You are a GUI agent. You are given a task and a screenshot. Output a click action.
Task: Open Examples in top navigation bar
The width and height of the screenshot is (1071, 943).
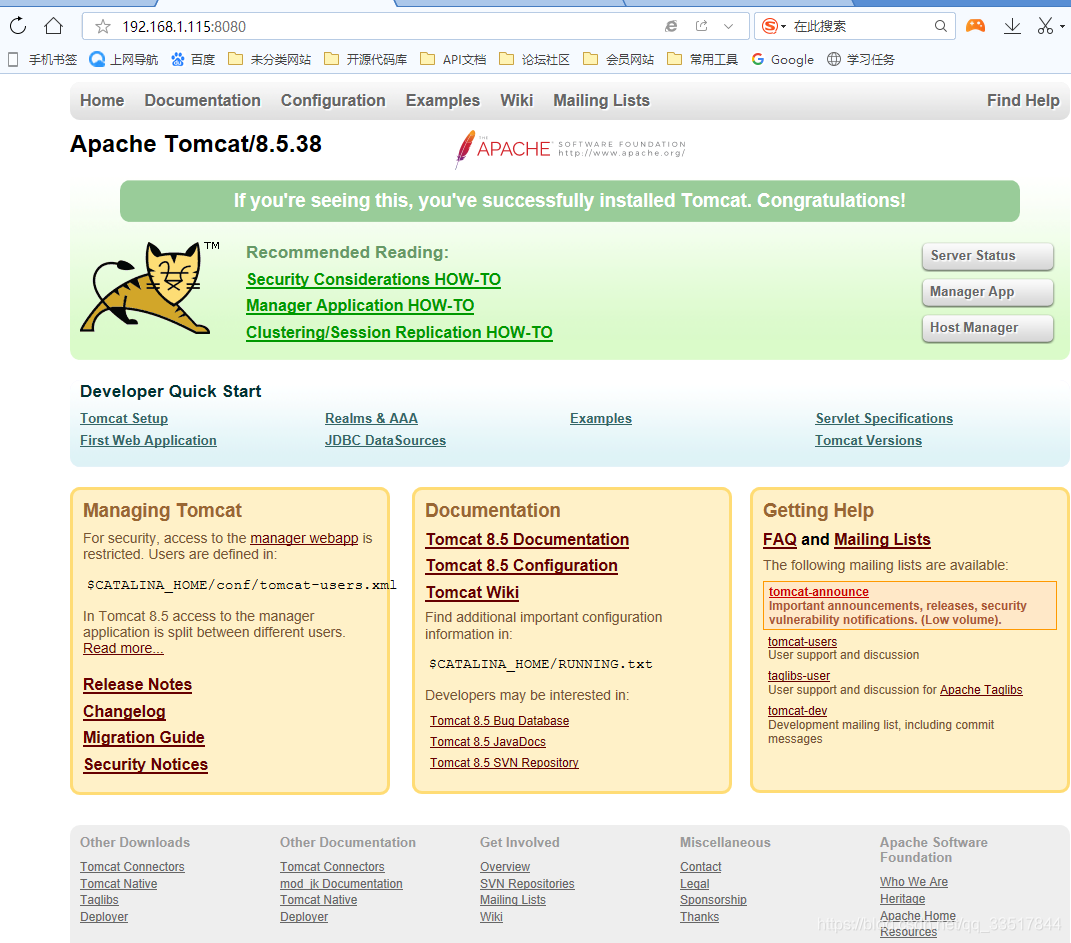[443, 100]
